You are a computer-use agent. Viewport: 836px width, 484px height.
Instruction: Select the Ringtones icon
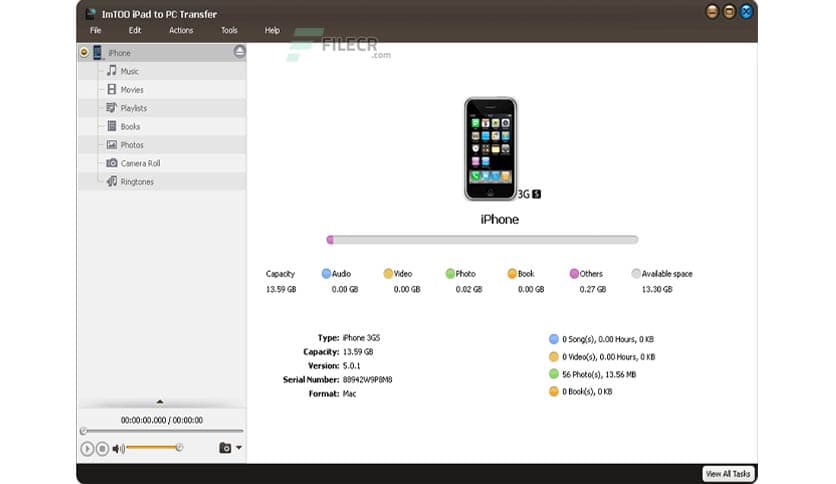111,181
